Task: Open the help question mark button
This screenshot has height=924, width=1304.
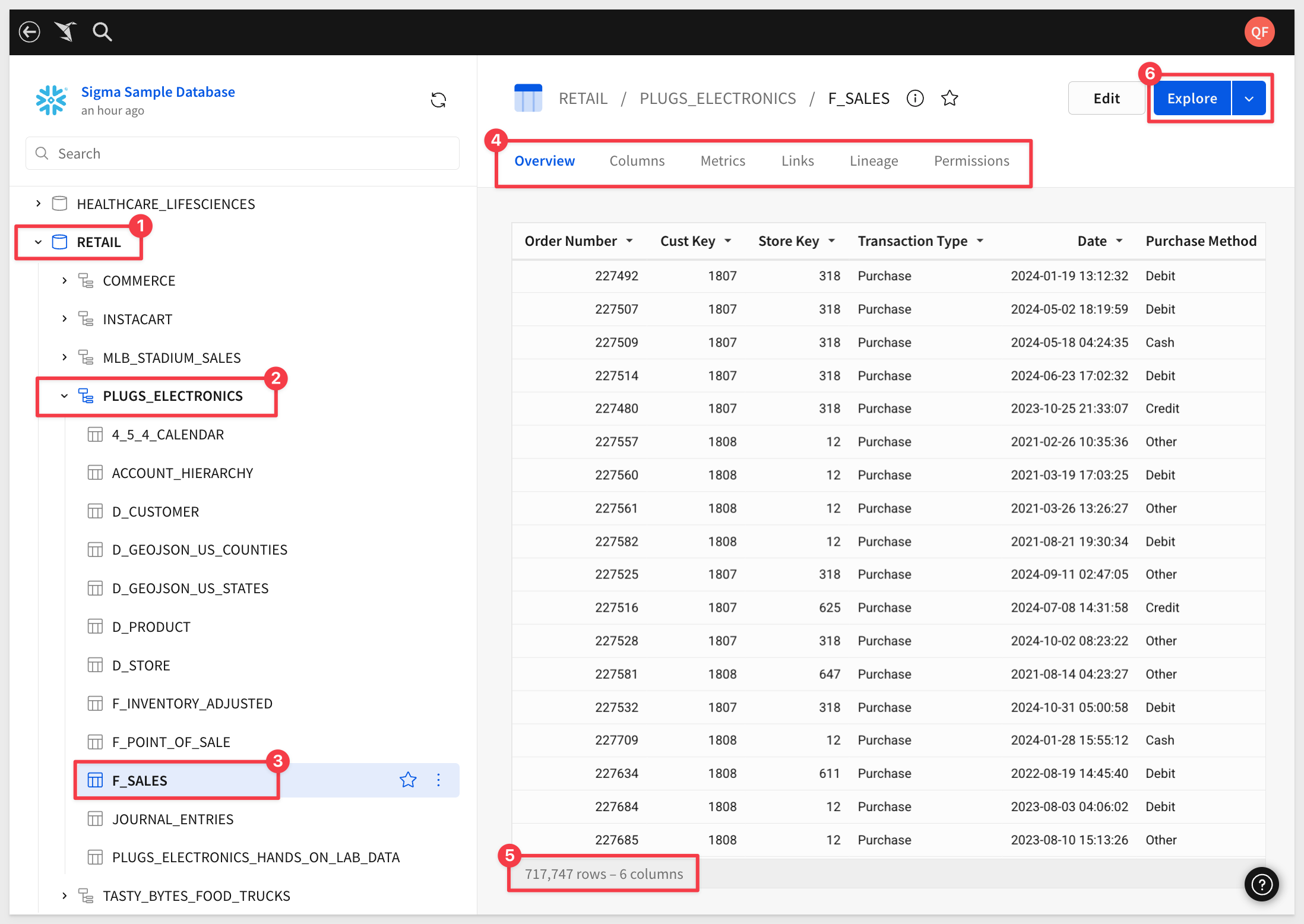Action: point(1261,884)
